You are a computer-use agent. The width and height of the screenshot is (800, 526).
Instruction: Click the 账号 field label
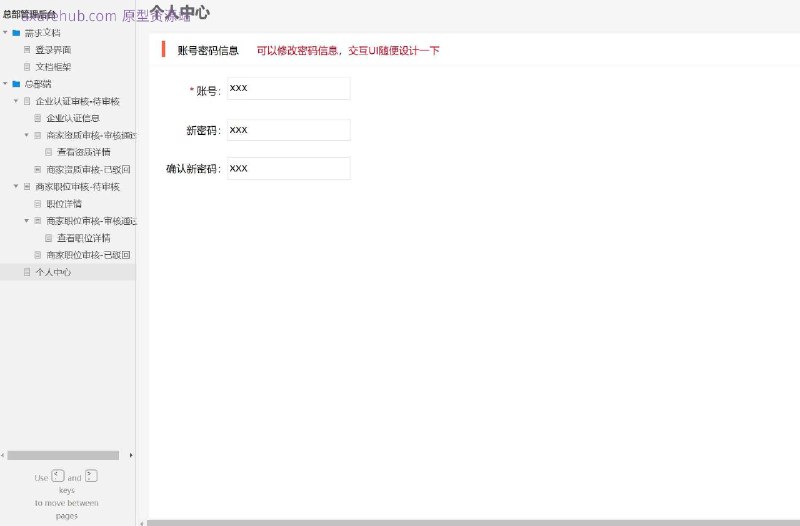pyautogui.click(x=208, y=91)
